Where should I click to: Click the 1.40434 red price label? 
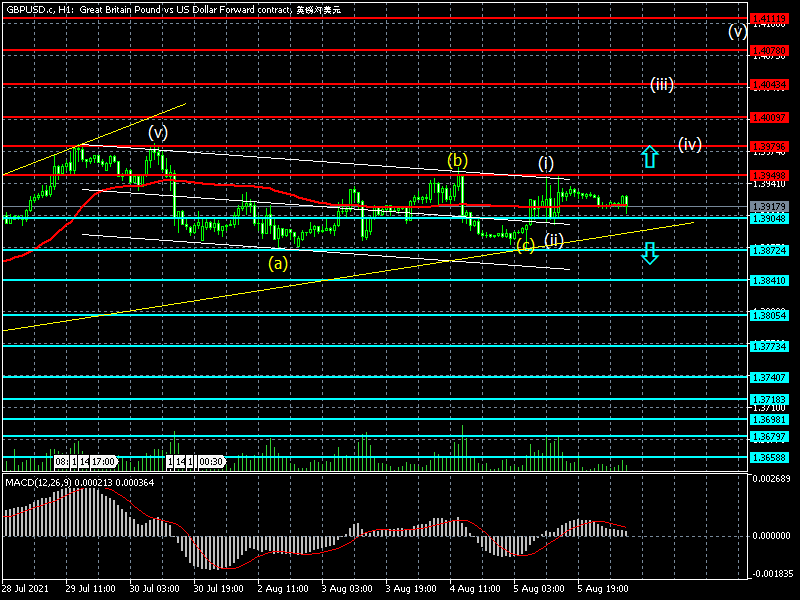pos(769,85)
